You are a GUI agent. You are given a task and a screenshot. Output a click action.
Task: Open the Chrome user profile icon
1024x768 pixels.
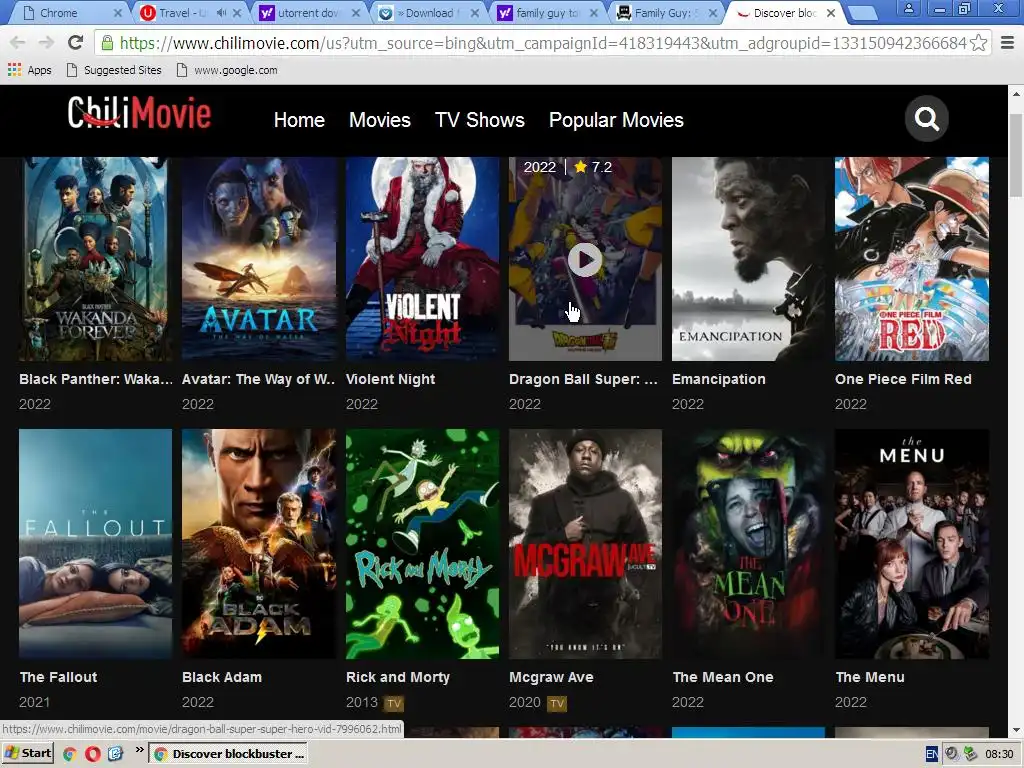(x=908, y=9)
